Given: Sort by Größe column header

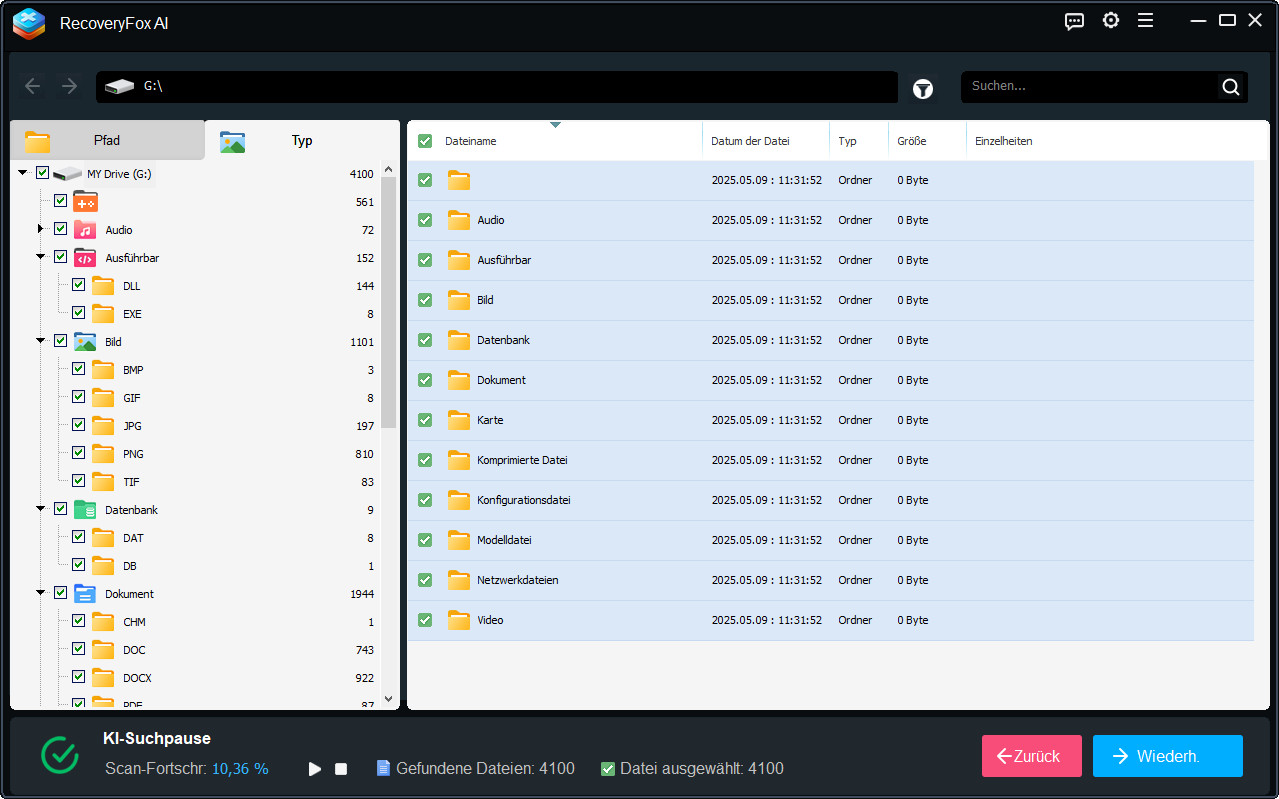Looking at the screenshot, I should pyautogui.click(x=911, y=141).
